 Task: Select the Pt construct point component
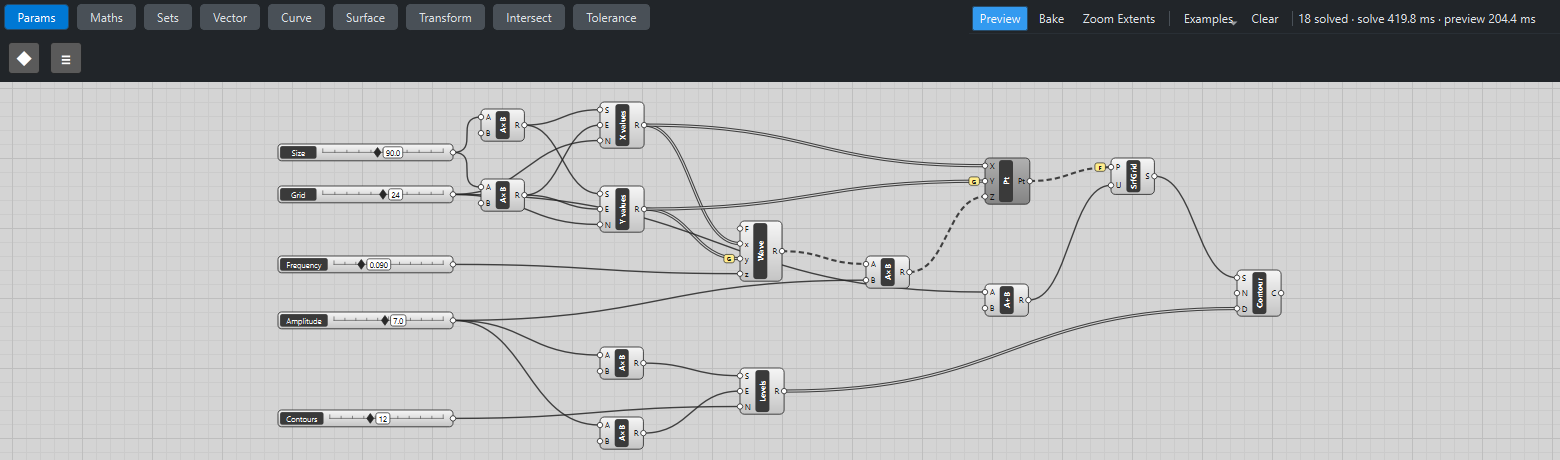(x=1006, y=181)
